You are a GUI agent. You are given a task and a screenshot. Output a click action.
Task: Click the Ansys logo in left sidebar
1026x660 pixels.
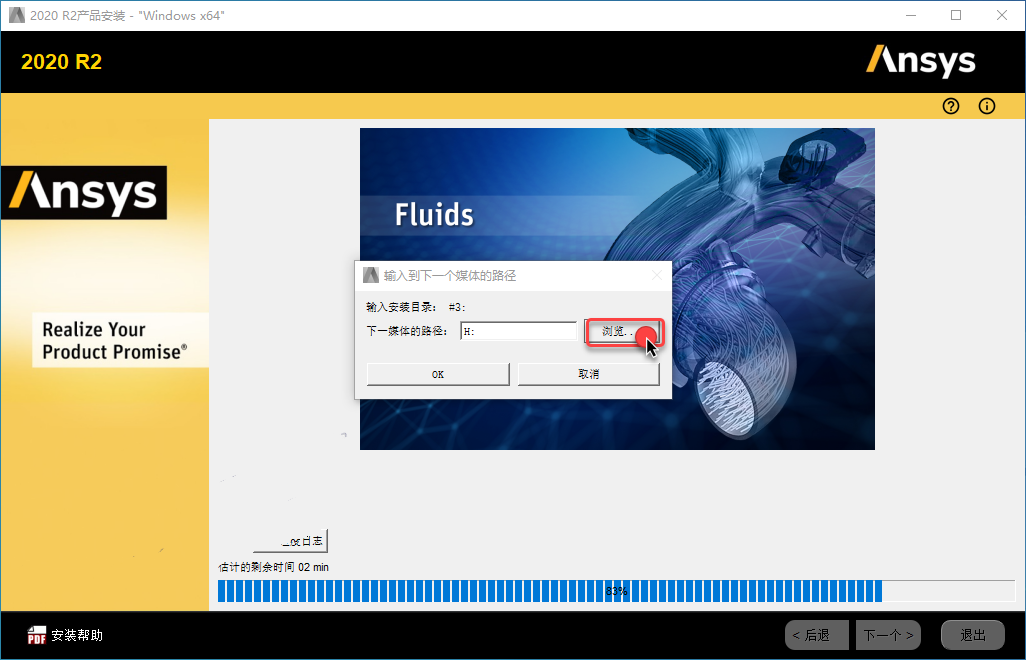pyautogui.click(x=84, y=192)
